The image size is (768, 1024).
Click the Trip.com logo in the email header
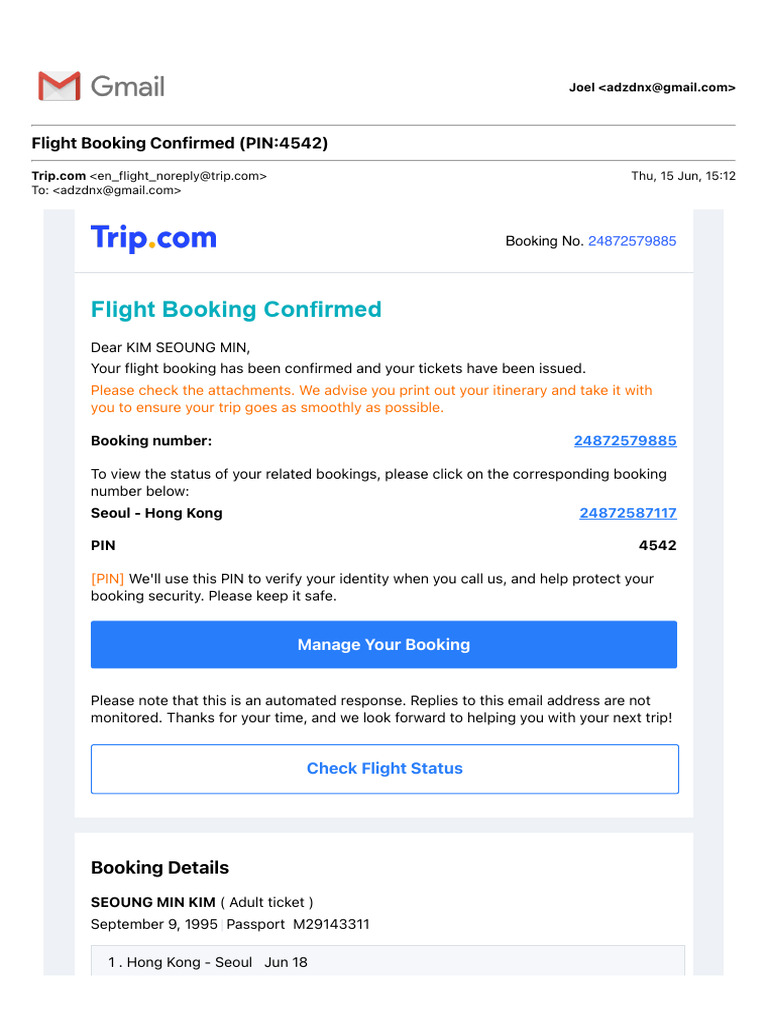(x=153, y=239)
